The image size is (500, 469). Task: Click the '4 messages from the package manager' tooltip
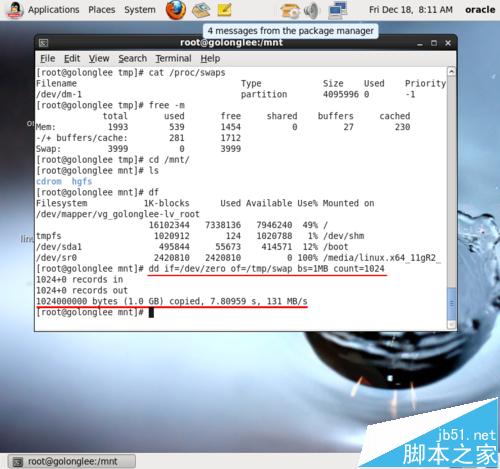click(x=291, y=31)
